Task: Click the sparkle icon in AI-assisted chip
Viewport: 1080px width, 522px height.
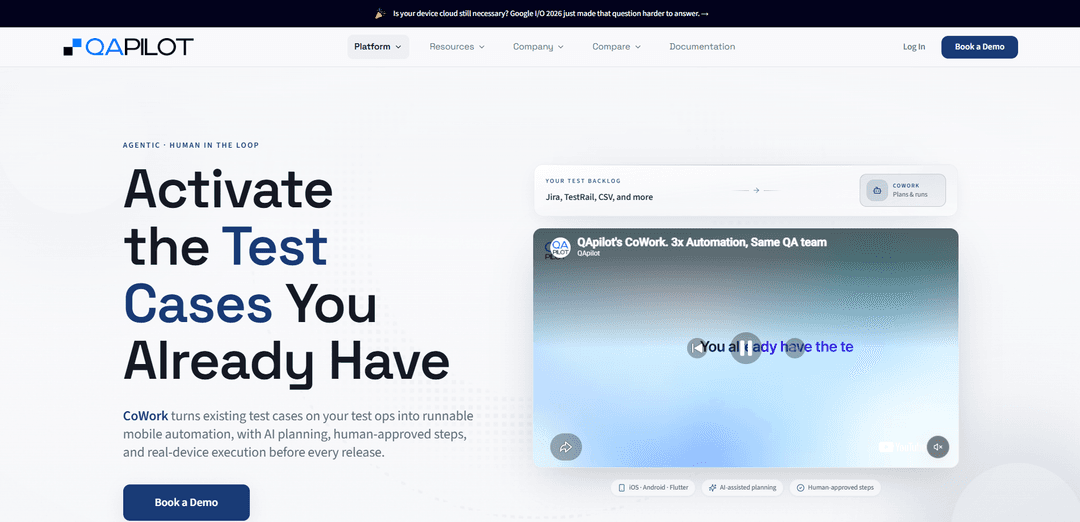Action: click(x=713, y=488)
